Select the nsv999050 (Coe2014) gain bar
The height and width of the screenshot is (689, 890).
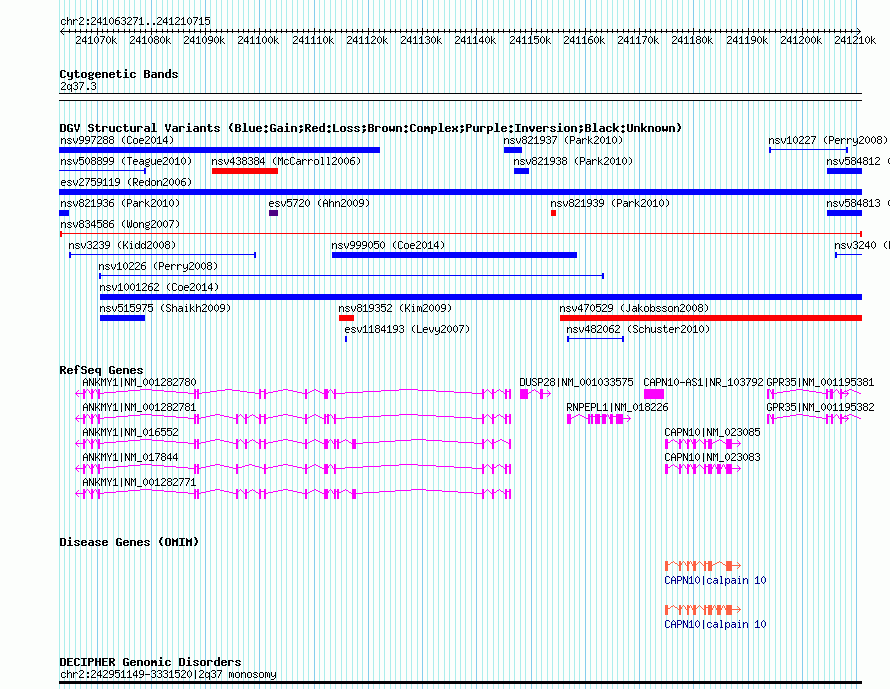(454, 255)
